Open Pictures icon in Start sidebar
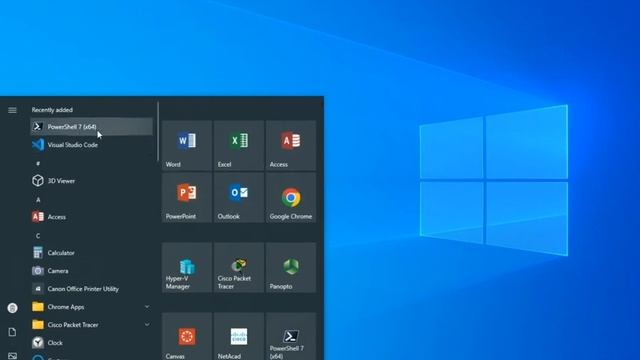 pyautogui.click(x=12, y=356)
